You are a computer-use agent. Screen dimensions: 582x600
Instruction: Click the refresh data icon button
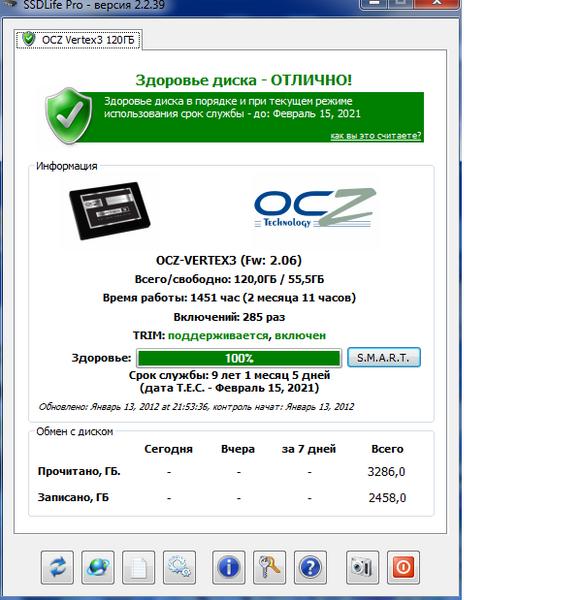57,567
